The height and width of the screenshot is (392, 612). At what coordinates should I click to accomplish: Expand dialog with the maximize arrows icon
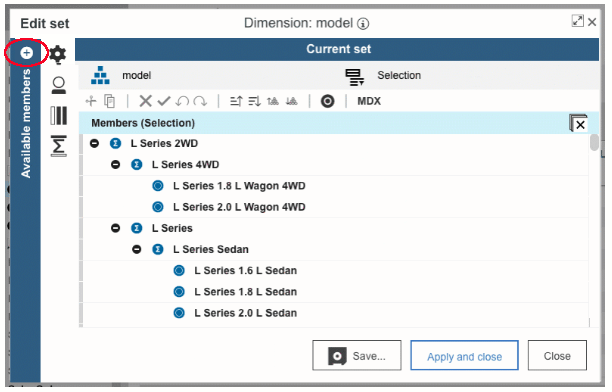[577, 21]
